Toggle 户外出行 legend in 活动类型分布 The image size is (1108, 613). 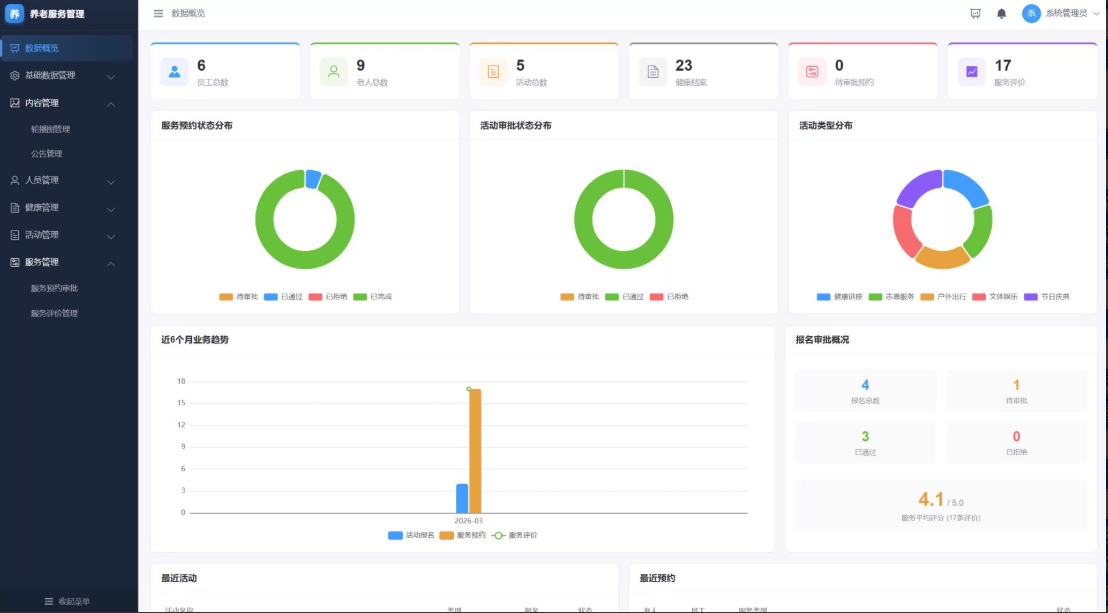coord(943,297)
